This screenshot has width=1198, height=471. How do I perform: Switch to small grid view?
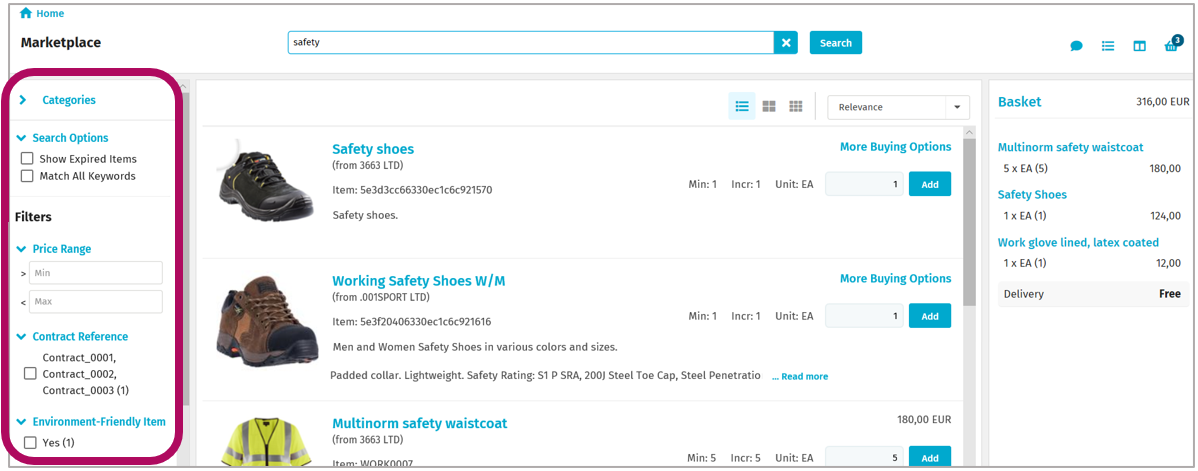point(796,106)
